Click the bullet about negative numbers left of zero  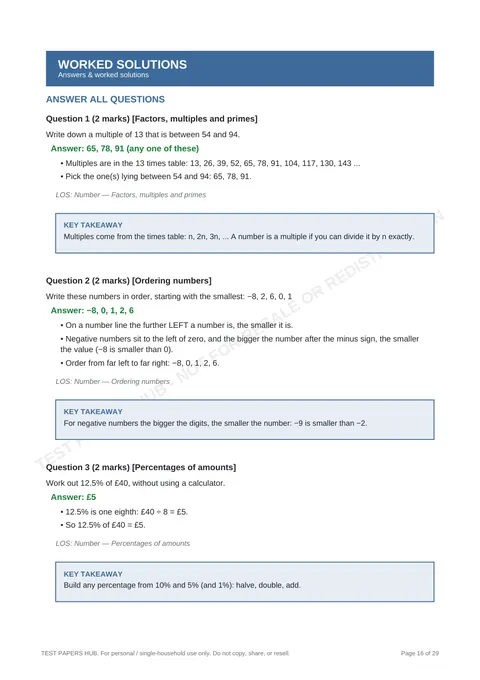pyautogui.click(x=240, y=344)
